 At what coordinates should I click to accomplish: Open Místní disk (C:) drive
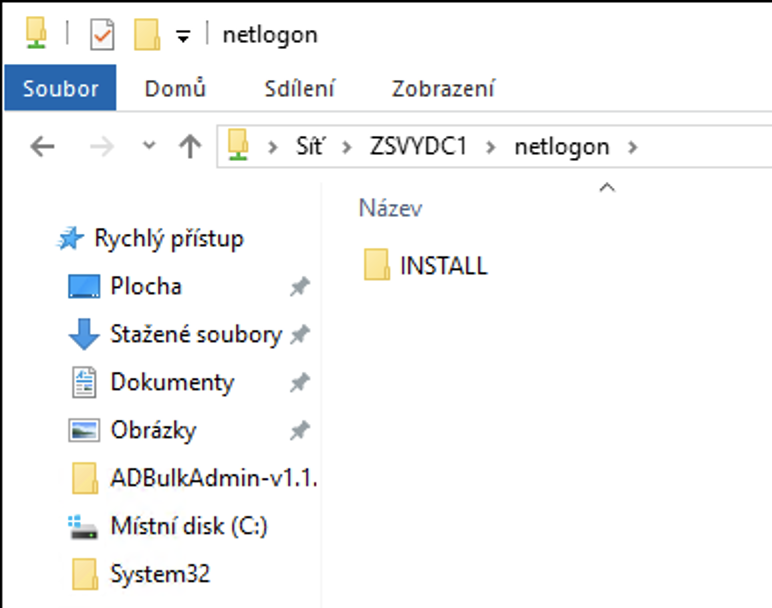point(188,526)
